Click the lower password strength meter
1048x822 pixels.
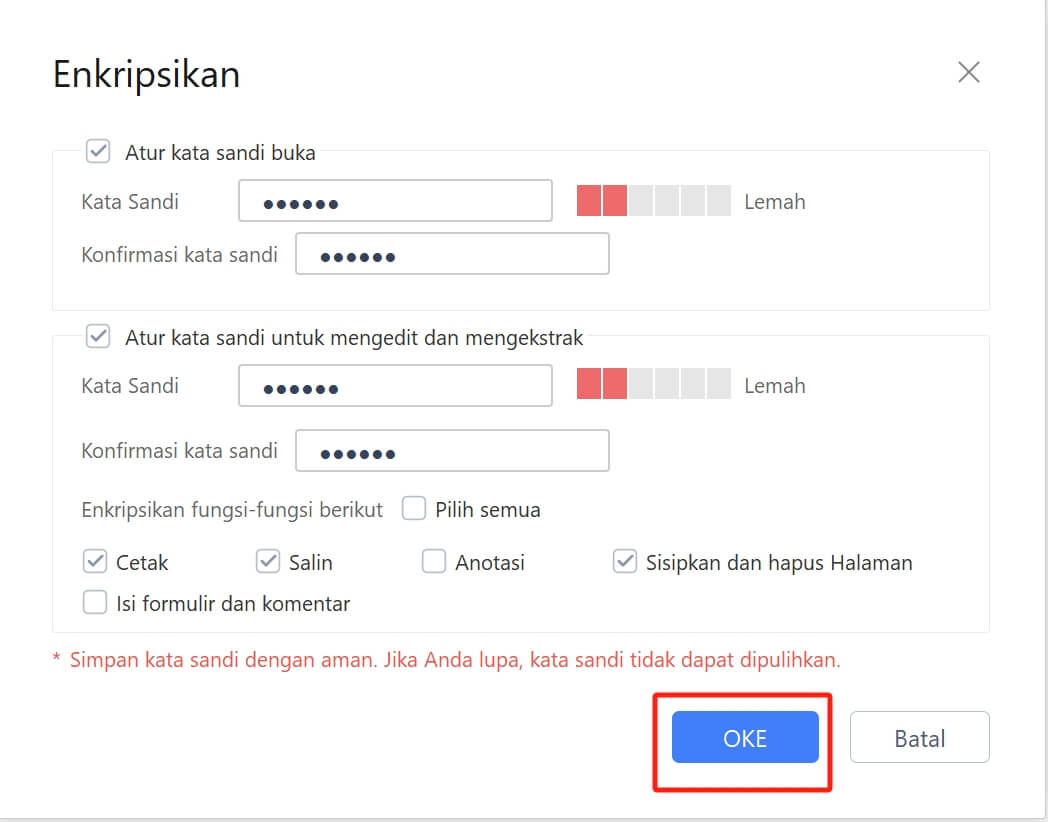click(655, 384)
